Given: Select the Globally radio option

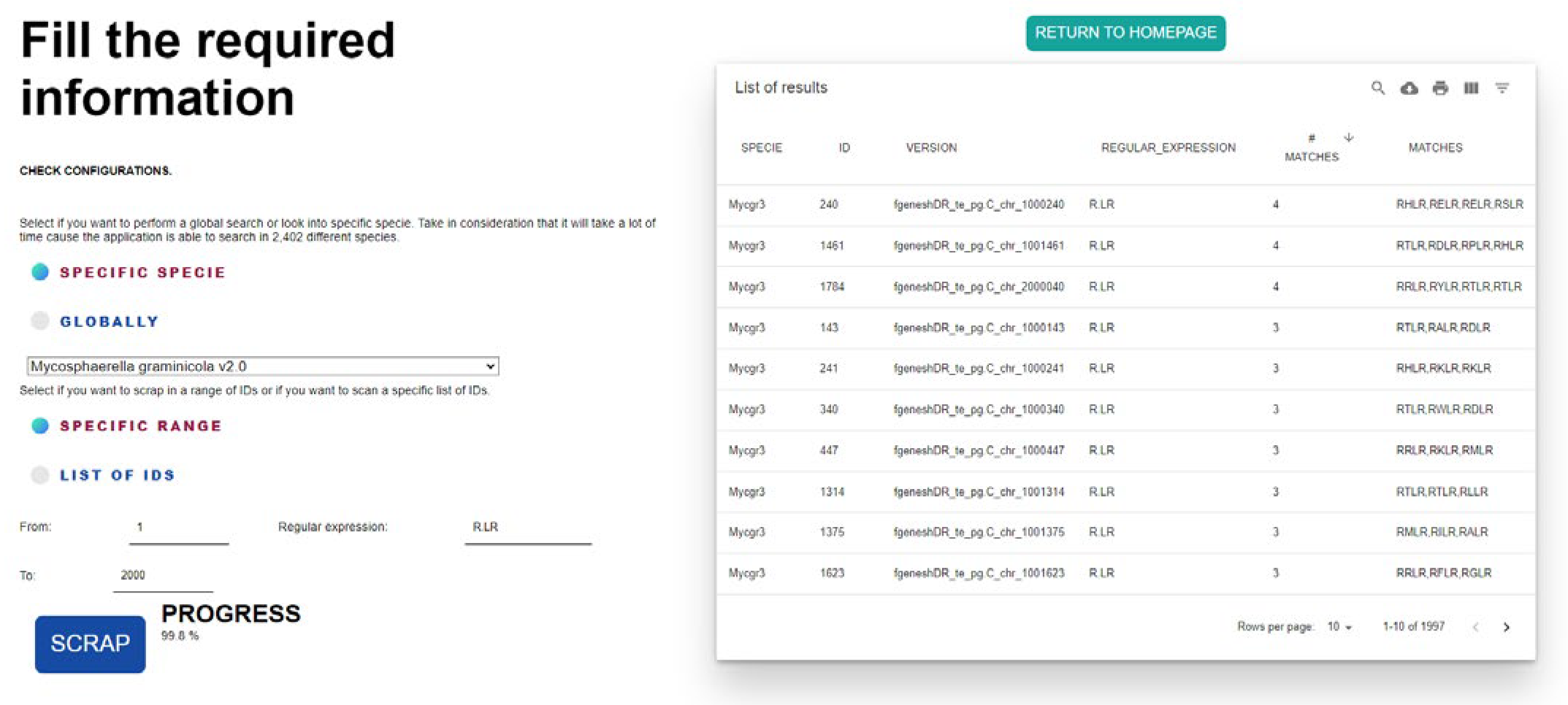Looking at the screenshot, I should [40, 321].
